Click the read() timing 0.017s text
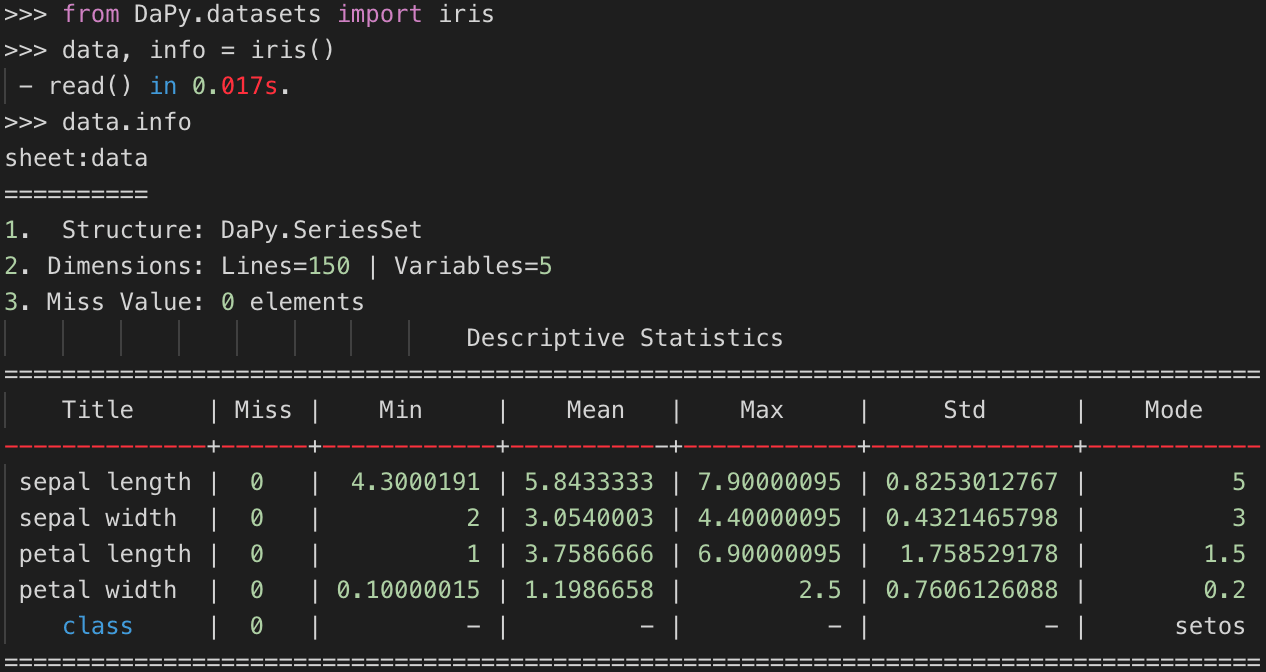The image size is (1266, 672). (241, 87)
